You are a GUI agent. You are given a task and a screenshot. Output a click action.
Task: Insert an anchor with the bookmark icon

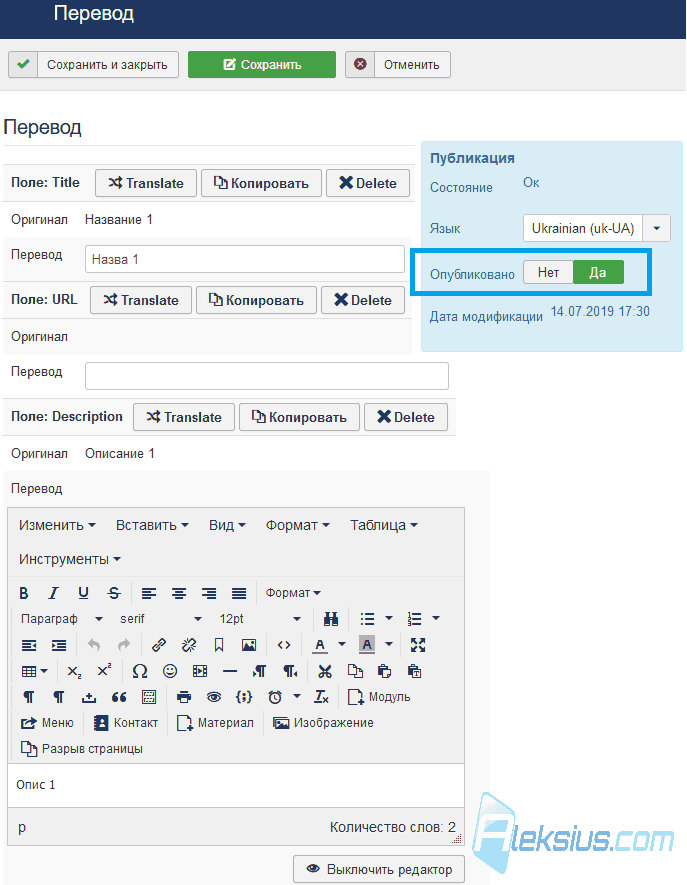pyautogui.click(x=219, y=645)
